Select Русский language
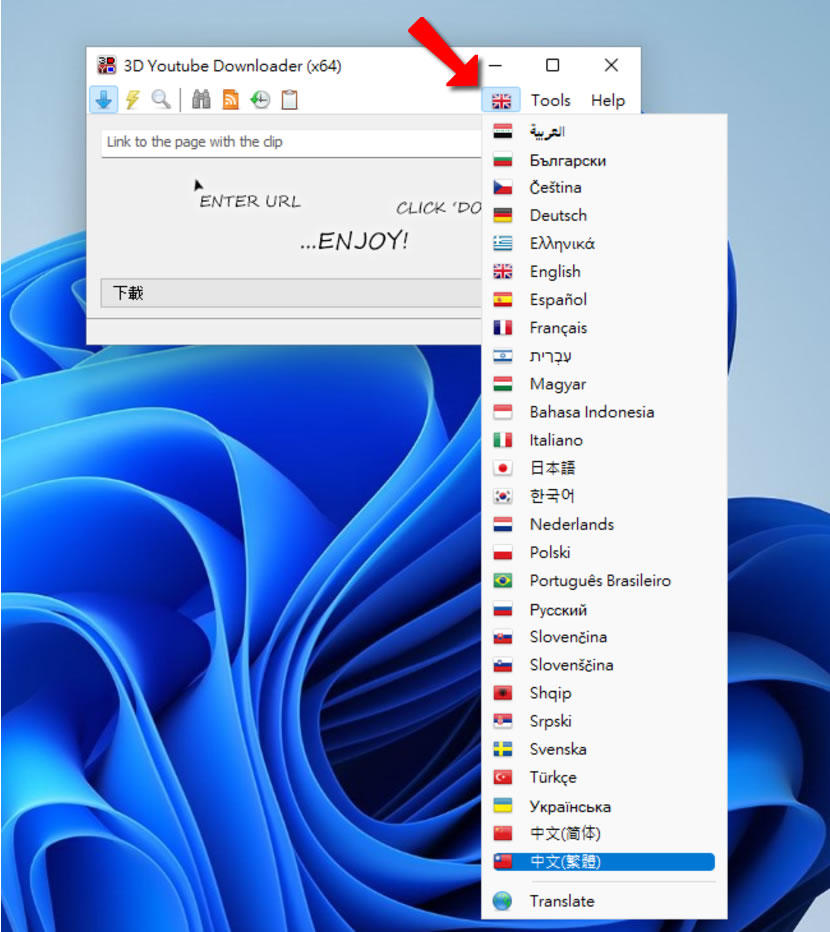 click(x=604, y=609)
